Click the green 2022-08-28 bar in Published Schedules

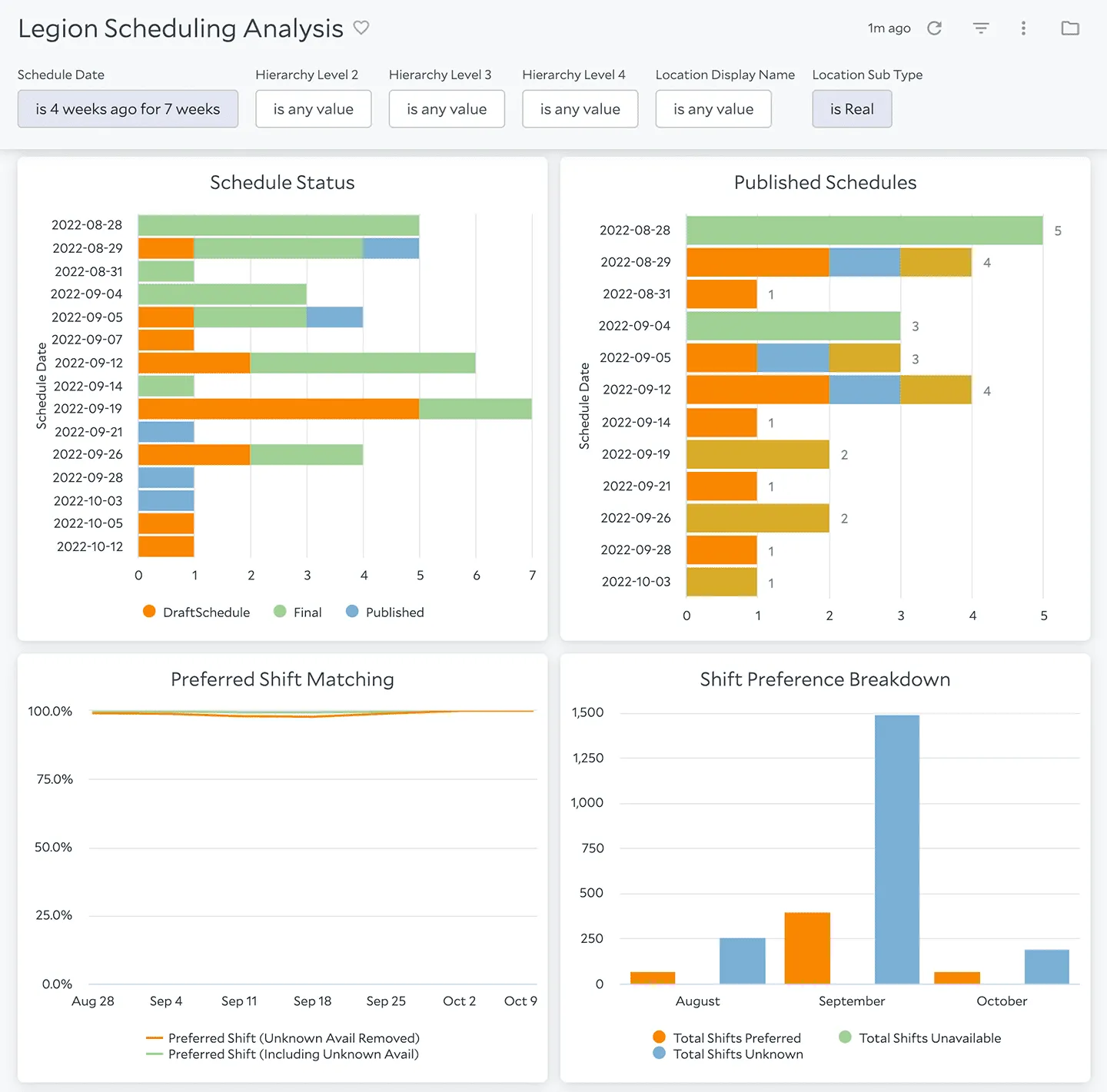865,231
